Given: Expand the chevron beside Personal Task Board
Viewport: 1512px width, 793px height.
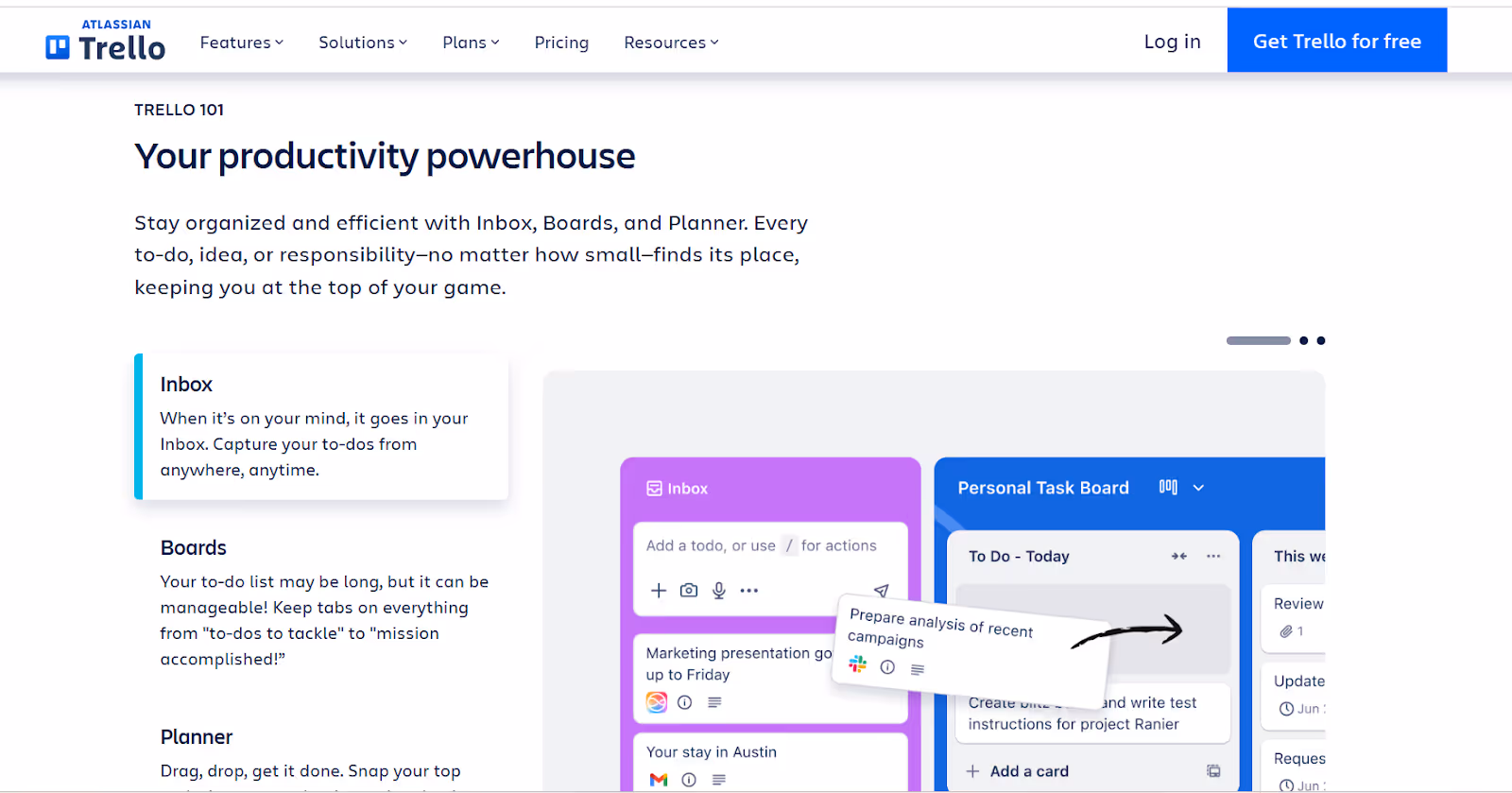Looking at the screenshot, I should click(x=1198, y=488).
